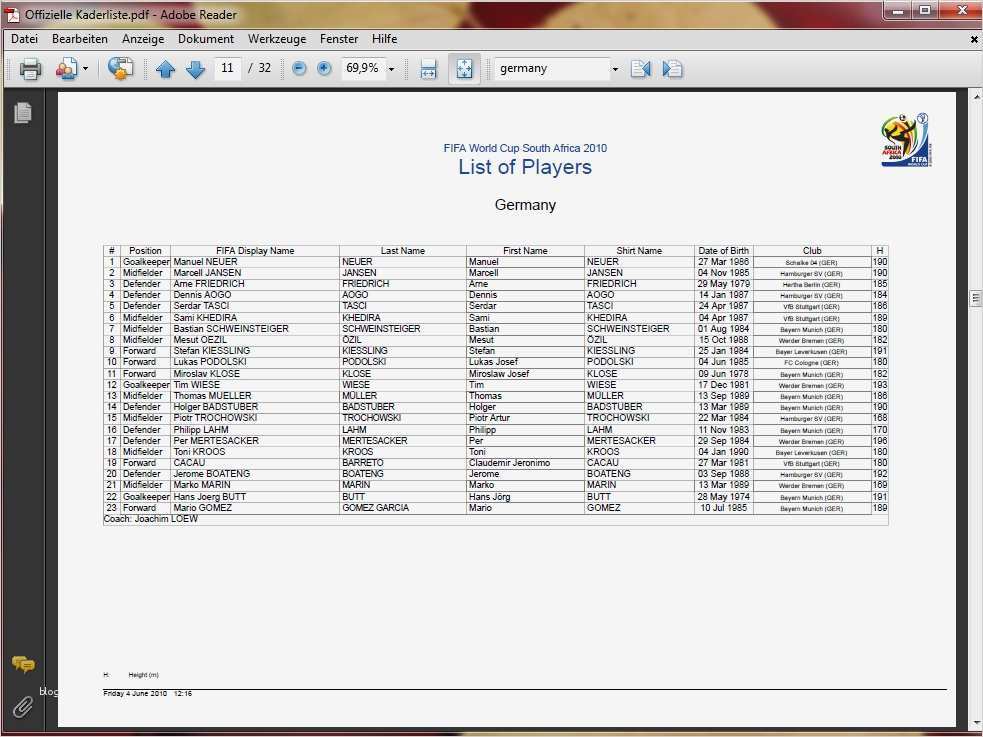Open the Fenster menu
This screenshot has width=983, height=737.
[339, 39]
